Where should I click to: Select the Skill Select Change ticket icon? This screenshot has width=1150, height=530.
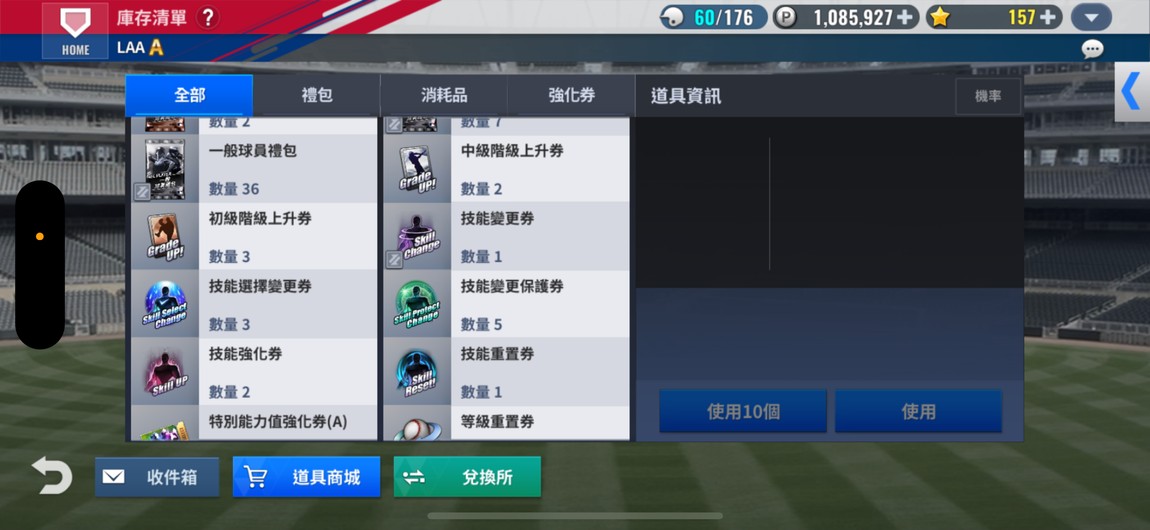click(x=165, y=304)
